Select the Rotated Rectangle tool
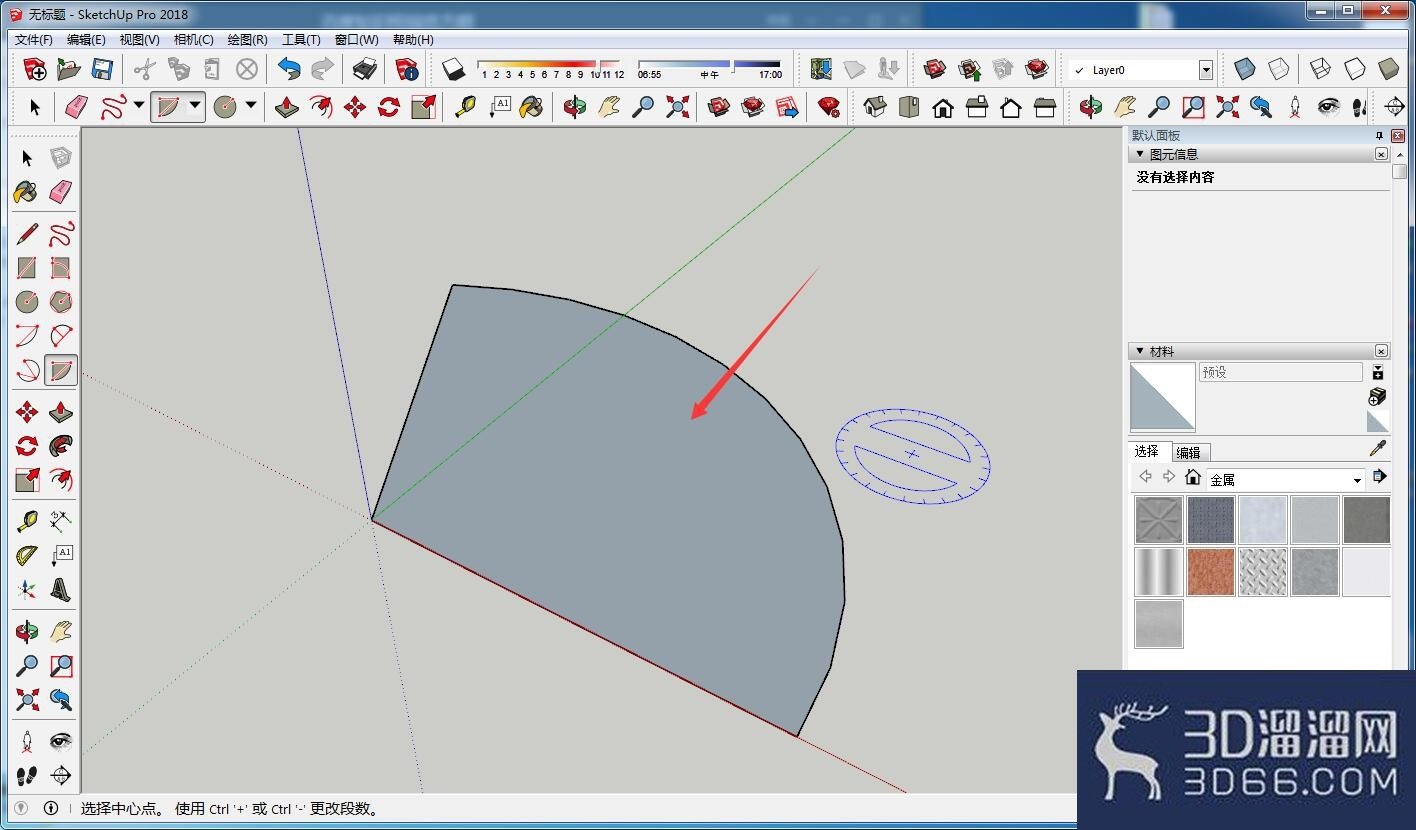The height and width of the screenshot is (830, 1416). tap(61, 268)
